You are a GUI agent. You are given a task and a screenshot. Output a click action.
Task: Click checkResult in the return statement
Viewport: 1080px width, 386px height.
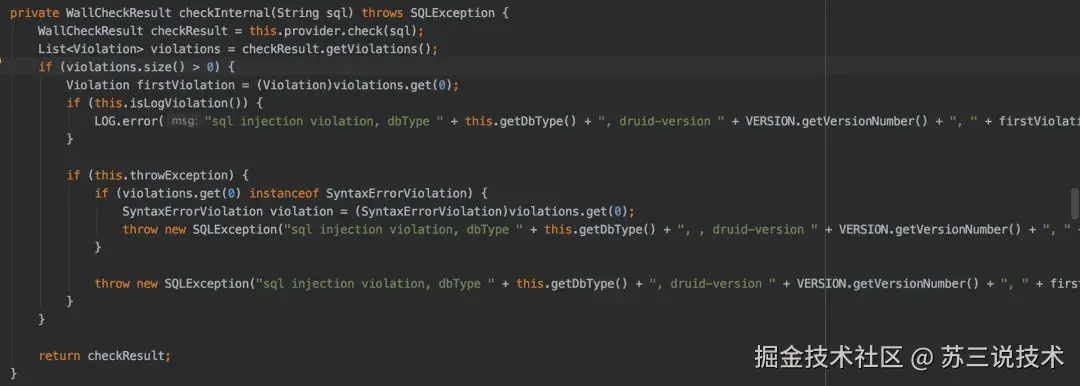(x=126, y=356)
